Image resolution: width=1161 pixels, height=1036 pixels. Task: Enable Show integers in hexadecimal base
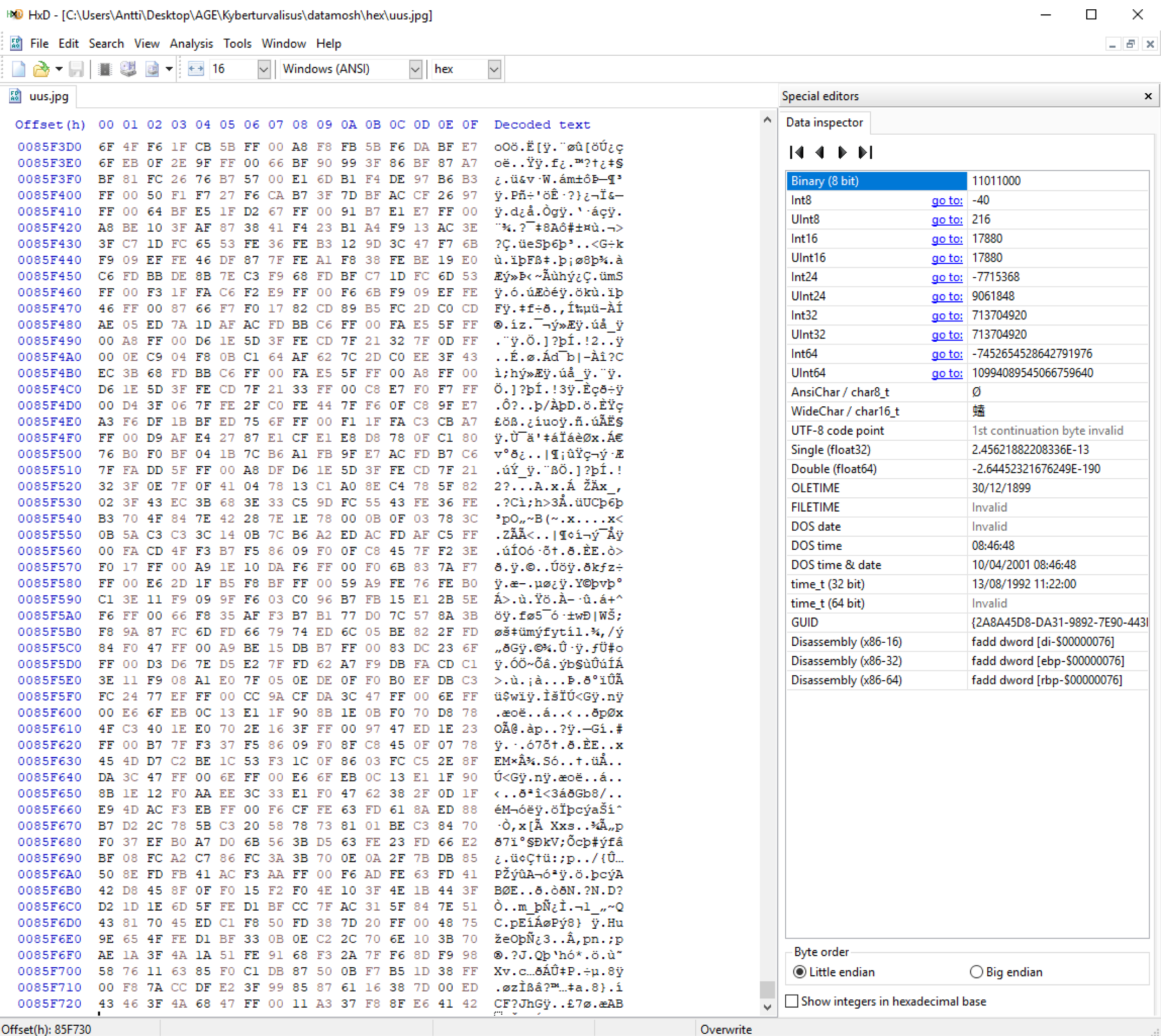click(x=792, y=1001)
